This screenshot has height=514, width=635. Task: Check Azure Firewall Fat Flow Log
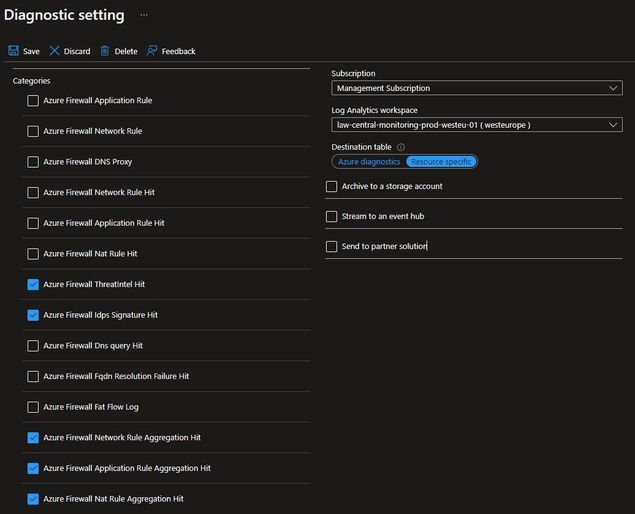pyautogui.click(x=33, y=407)
